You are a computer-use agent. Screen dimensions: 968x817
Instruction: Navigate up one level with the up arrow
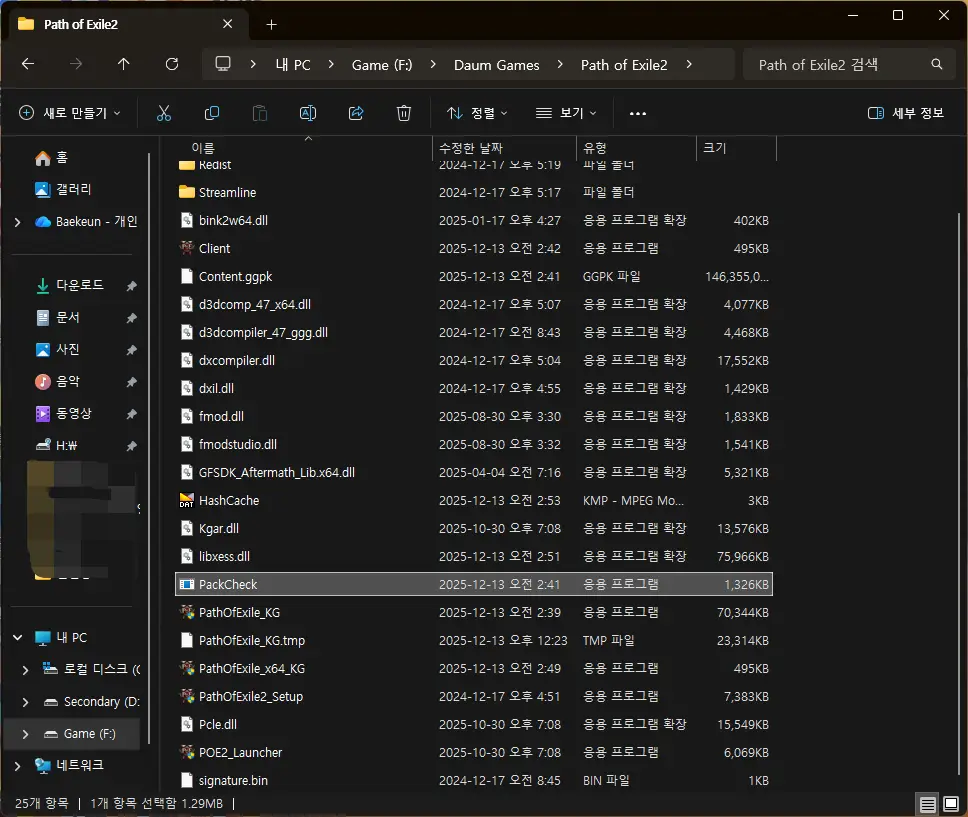point(122,64)
